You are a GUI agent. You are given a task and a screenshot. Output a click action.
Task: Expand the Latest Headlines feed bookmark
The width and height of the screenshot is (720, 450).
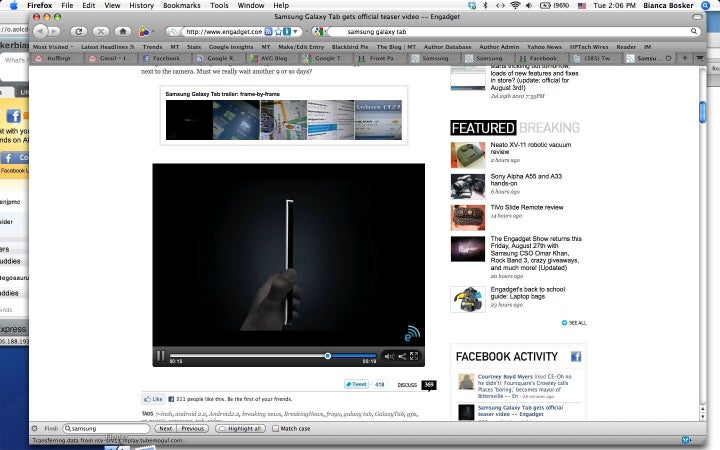[x=107, y=47]
